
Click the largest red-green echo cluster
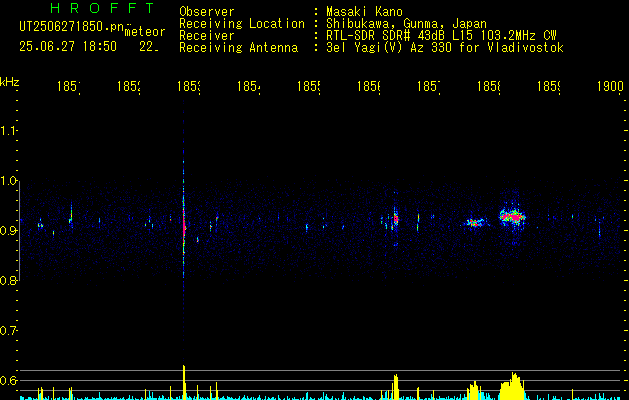click(512, 217)
